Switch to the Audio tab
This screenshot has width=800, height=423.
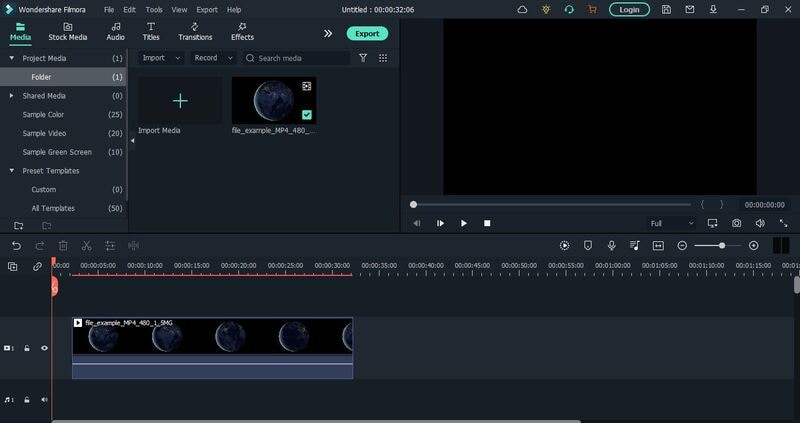(x=115, y=32)
